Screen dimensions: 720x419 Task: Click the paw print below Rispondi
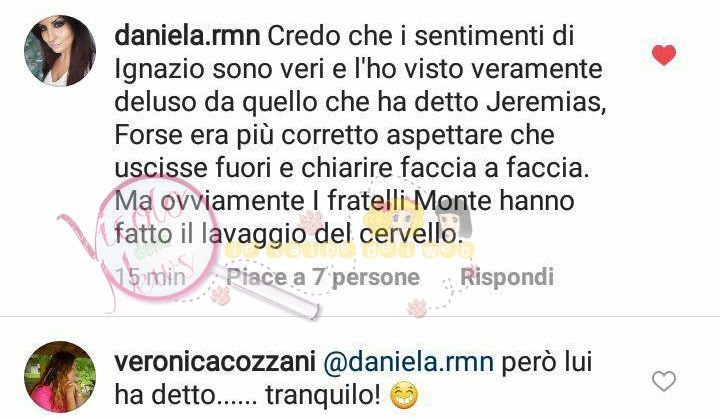tap(417, 308)
